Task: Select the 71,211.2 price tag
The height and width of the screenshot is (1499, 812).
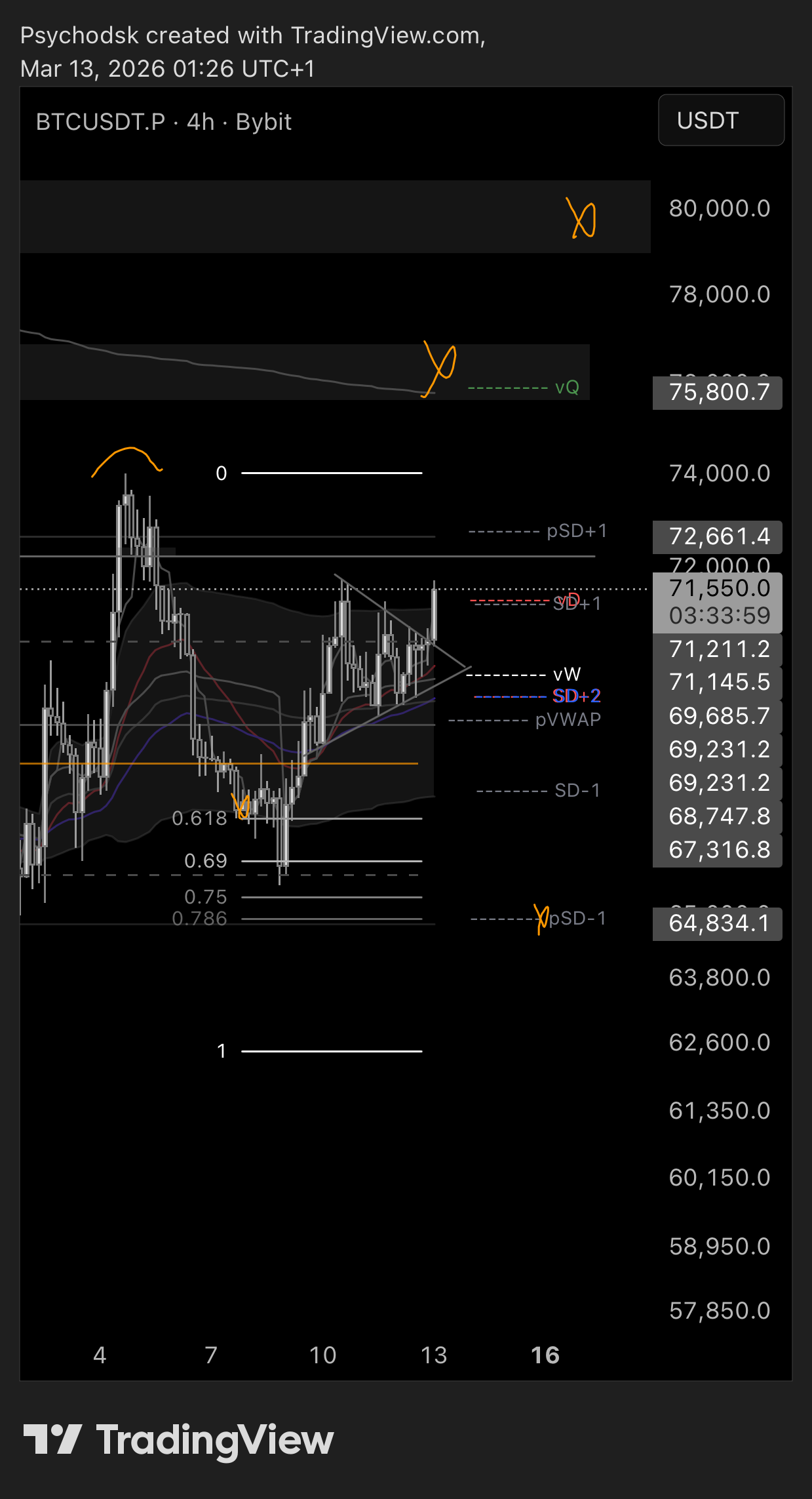Action: [x=718, y=649]
